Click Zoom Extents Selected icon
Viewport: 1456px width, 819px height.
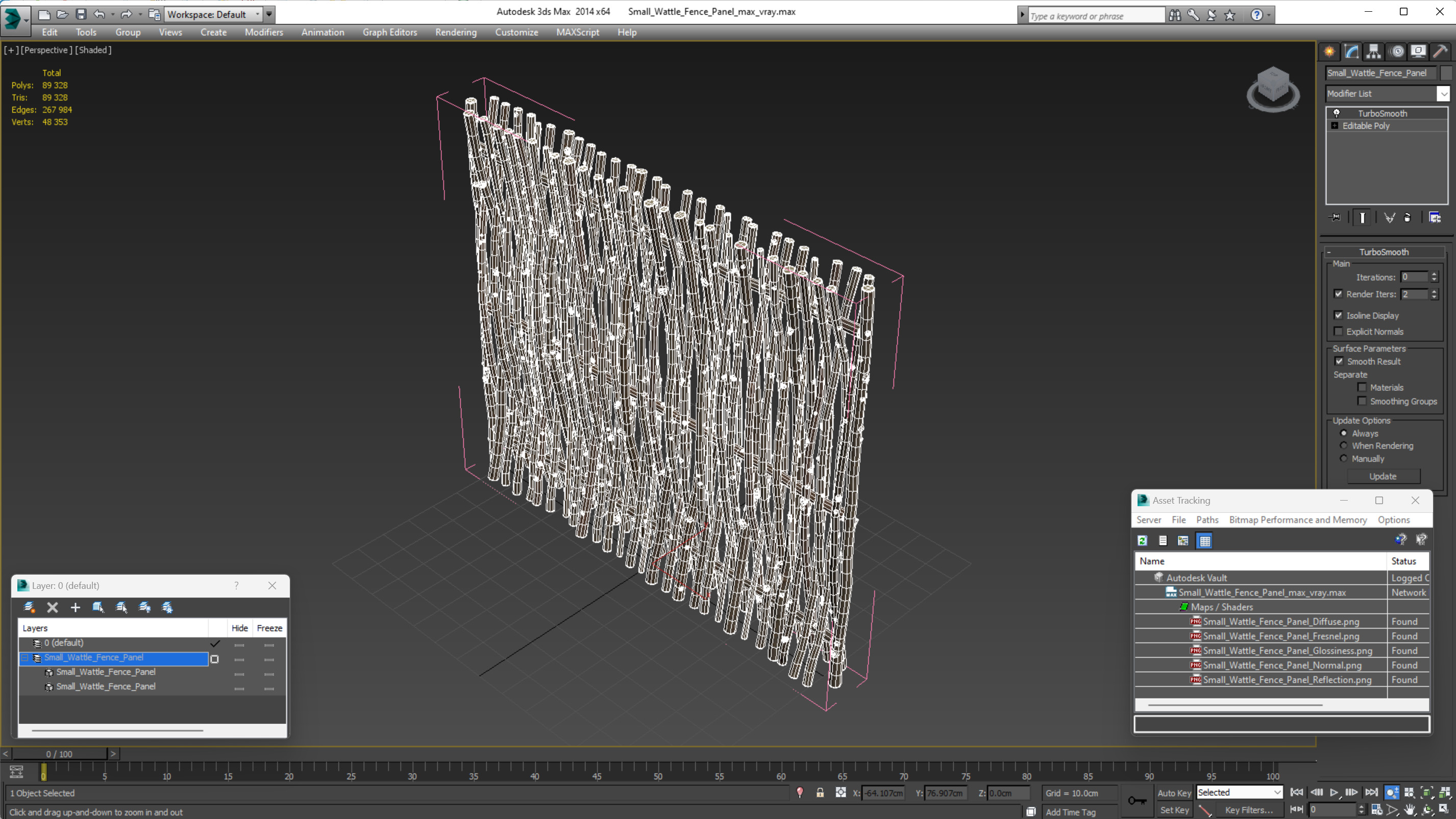click(x=1426, y=792)
